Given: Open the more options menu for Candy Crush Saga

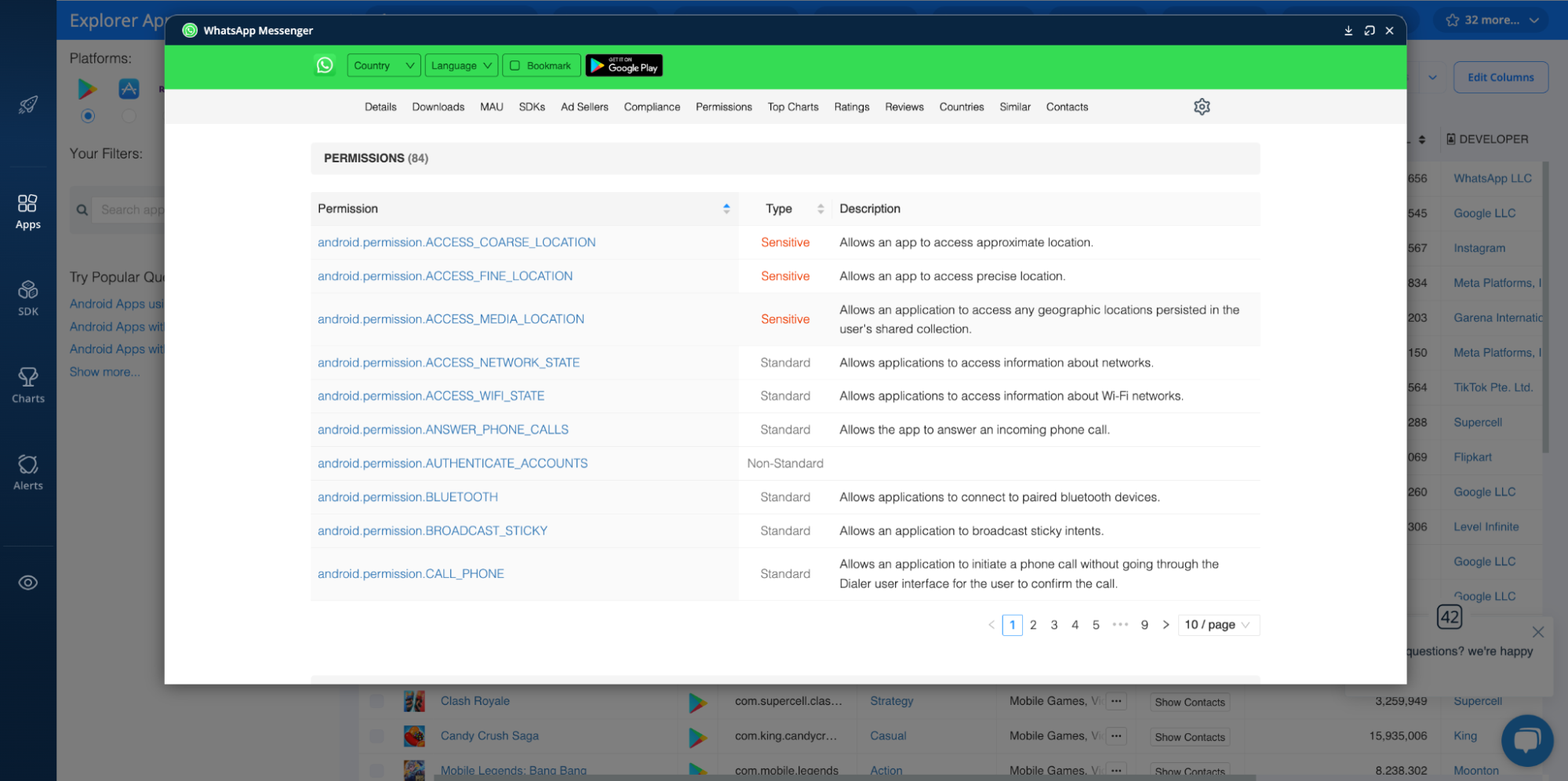Looking at the screenshot, I should (x=1116, y=736).
